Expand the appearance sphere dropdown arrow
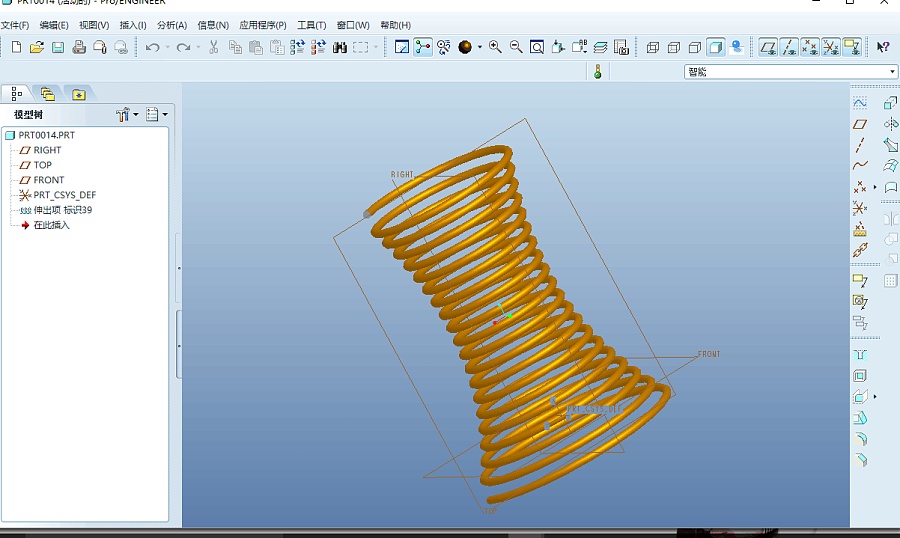 pyautogui.click(x=480, y=47)
